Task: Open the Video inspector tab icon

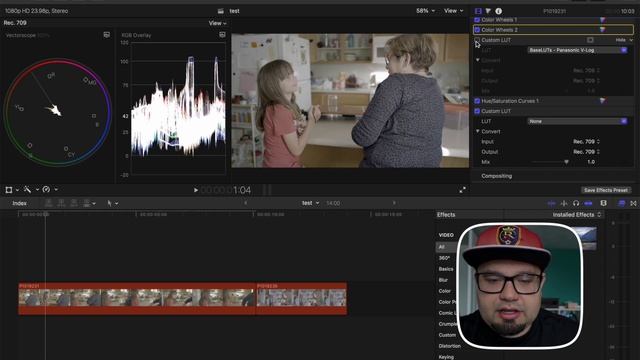Action: [478, 11]
